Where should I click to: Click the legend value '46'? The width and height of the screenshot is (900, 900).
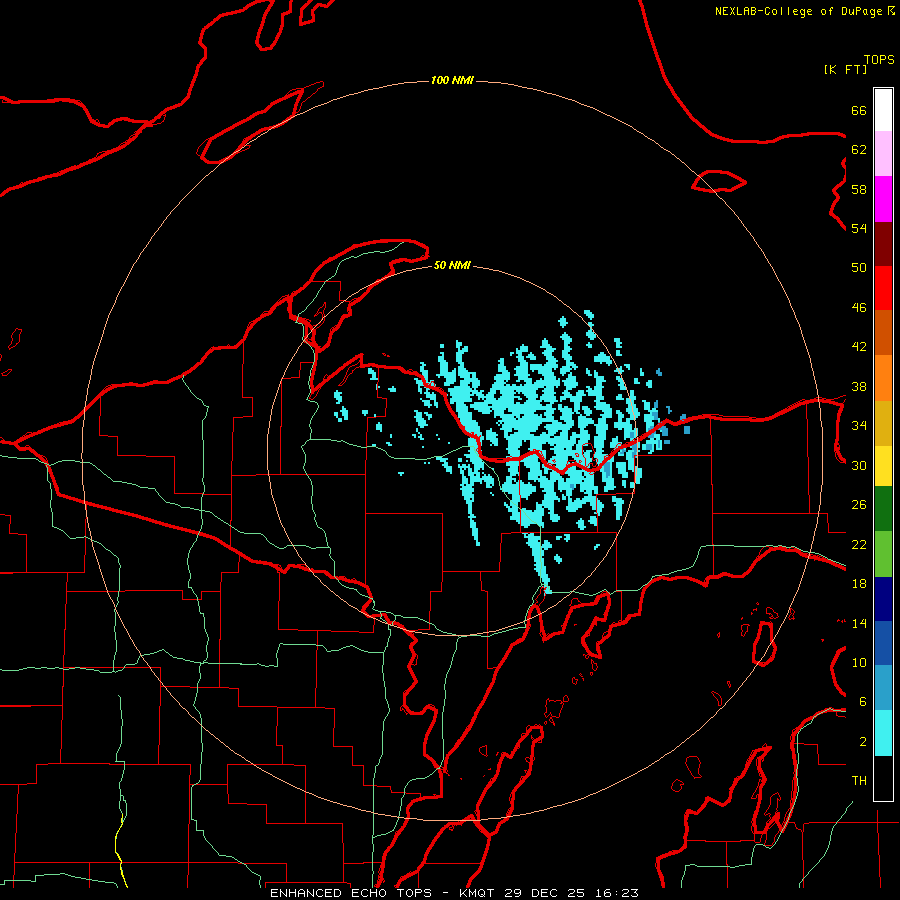click(x=859, y=308)
